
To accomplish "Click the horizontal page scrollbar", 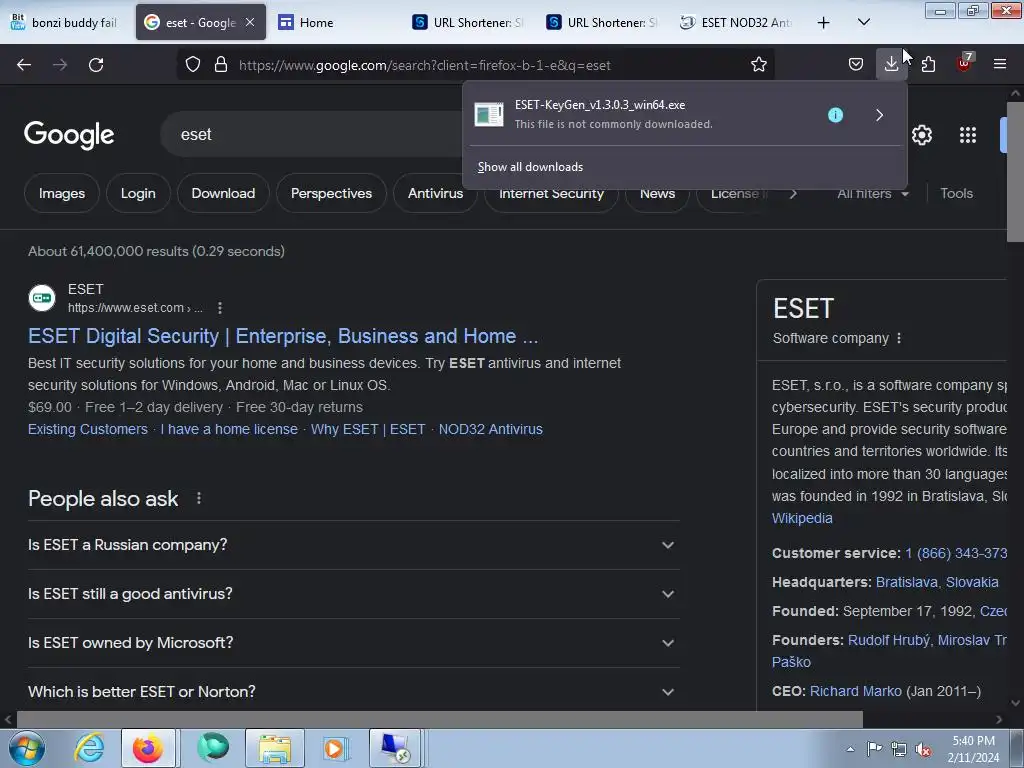I will click(x=439, y=720).
